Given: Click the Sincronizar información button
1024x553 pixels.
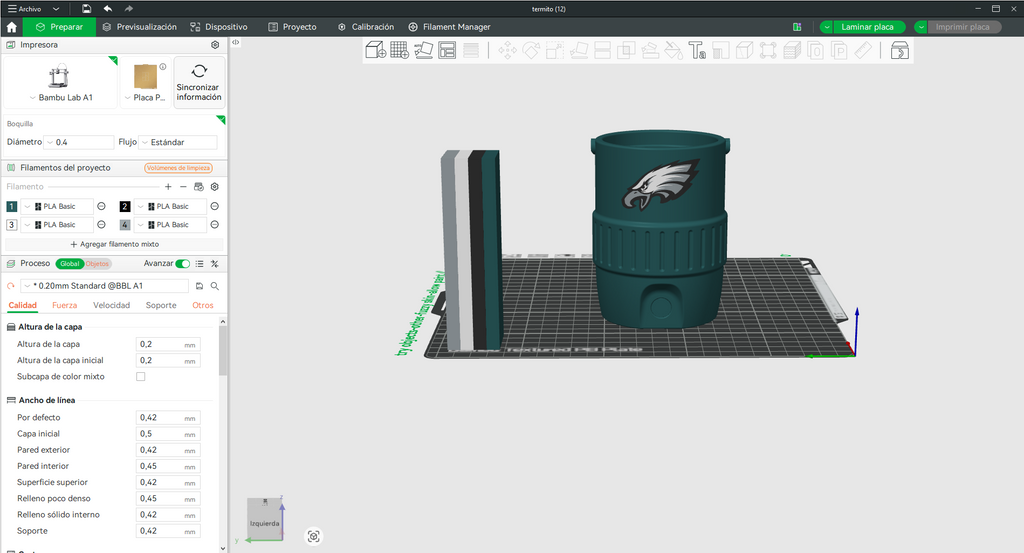Looking at the screenshot, I should (199, 82).
